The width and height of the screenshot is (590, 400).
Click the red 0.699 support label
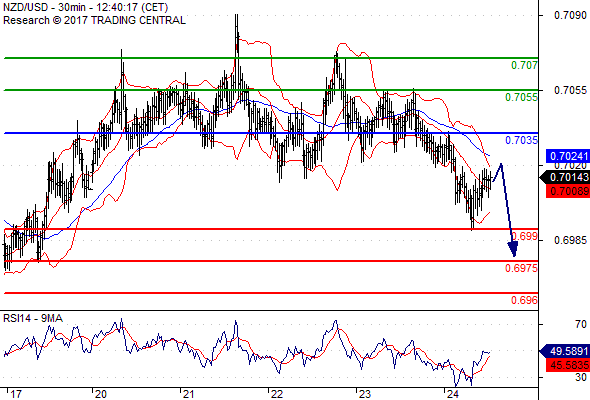point(525,236)
